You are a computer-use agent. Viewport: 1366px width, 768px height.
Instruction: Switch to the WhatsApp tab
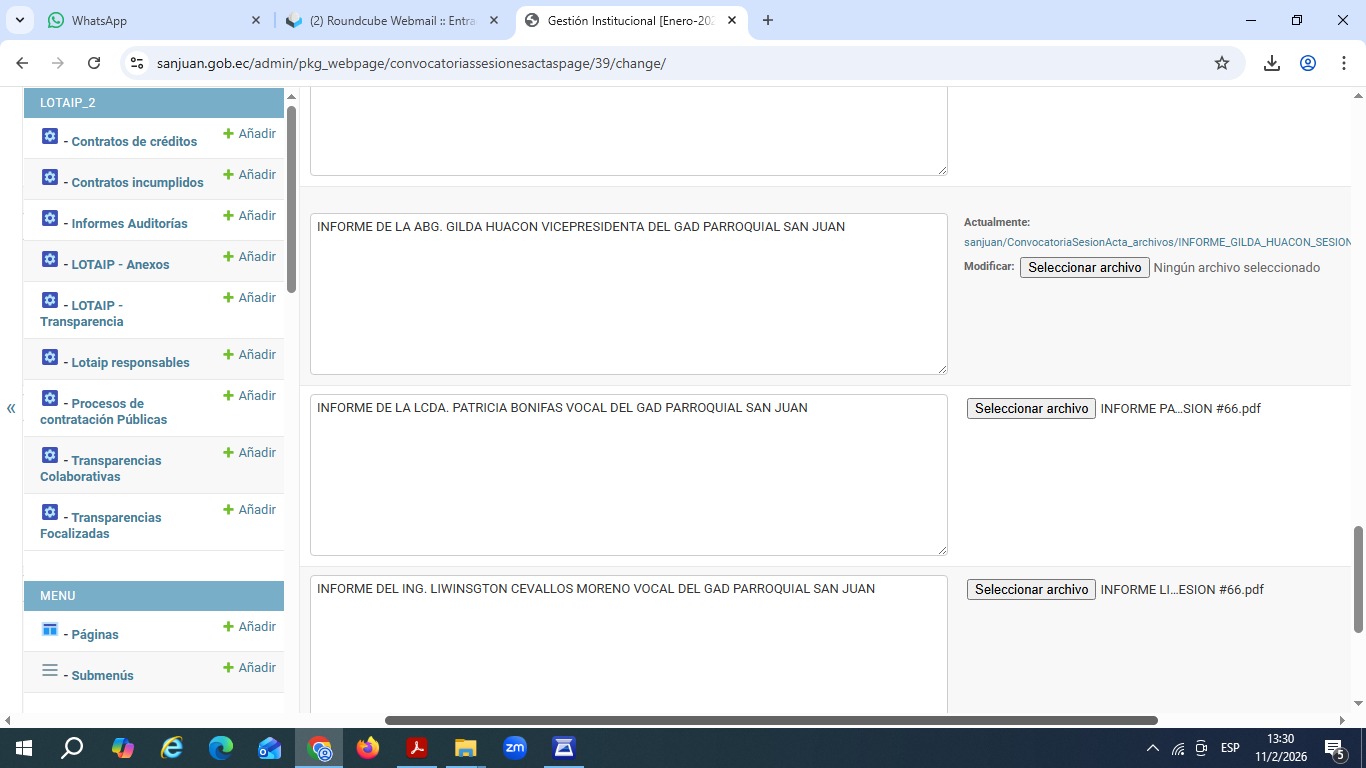click(x=150, y=20)
